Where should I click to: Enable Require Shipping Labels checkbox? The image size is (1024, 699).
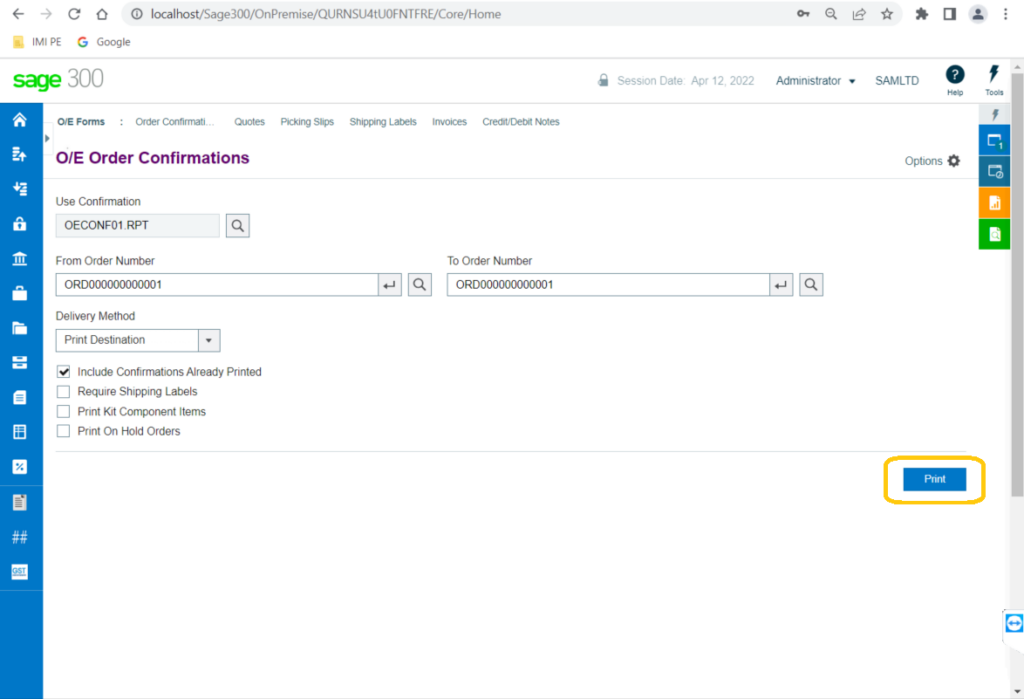pos(64,392)
